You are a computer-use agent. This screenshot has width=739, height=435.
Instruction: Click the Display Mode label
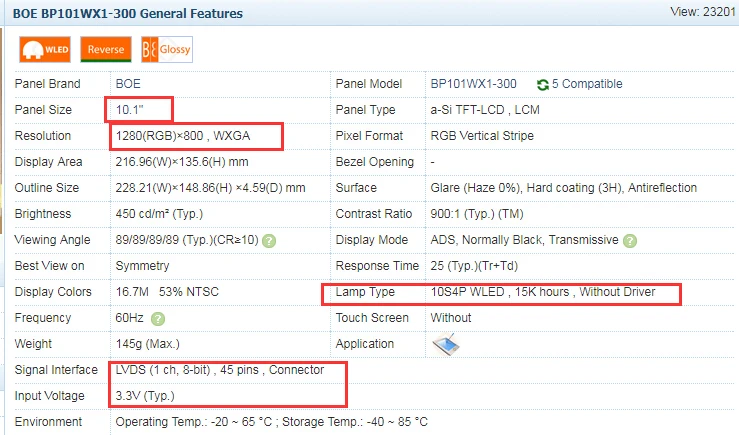point(372,240)
